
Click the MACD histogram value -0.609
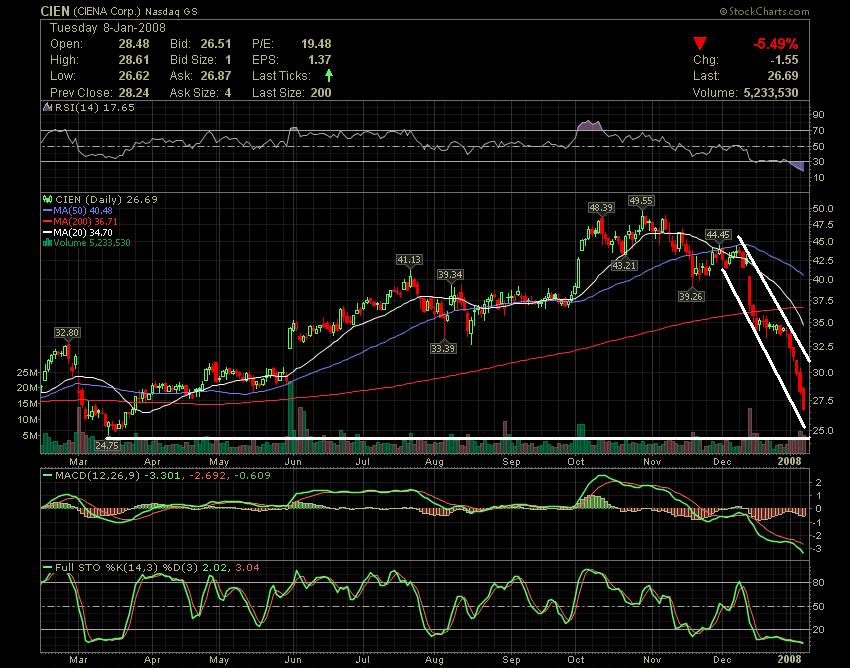[x=252, y=476]
